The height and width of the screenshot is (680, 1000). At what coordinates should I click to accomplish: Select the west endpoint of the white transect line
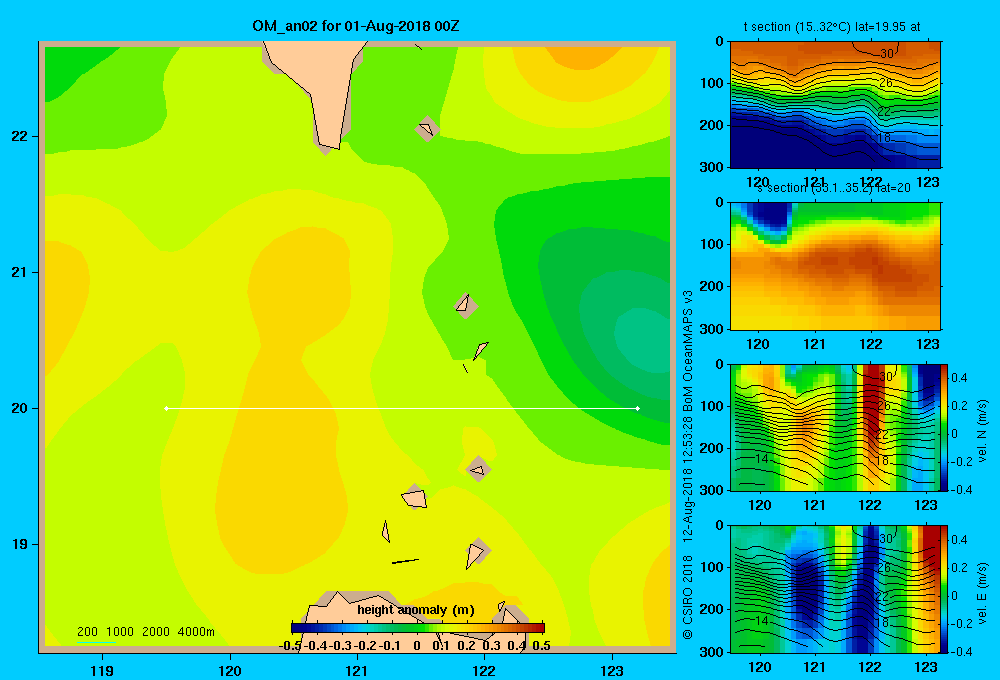pyautogui.click(x=166, y=408)
